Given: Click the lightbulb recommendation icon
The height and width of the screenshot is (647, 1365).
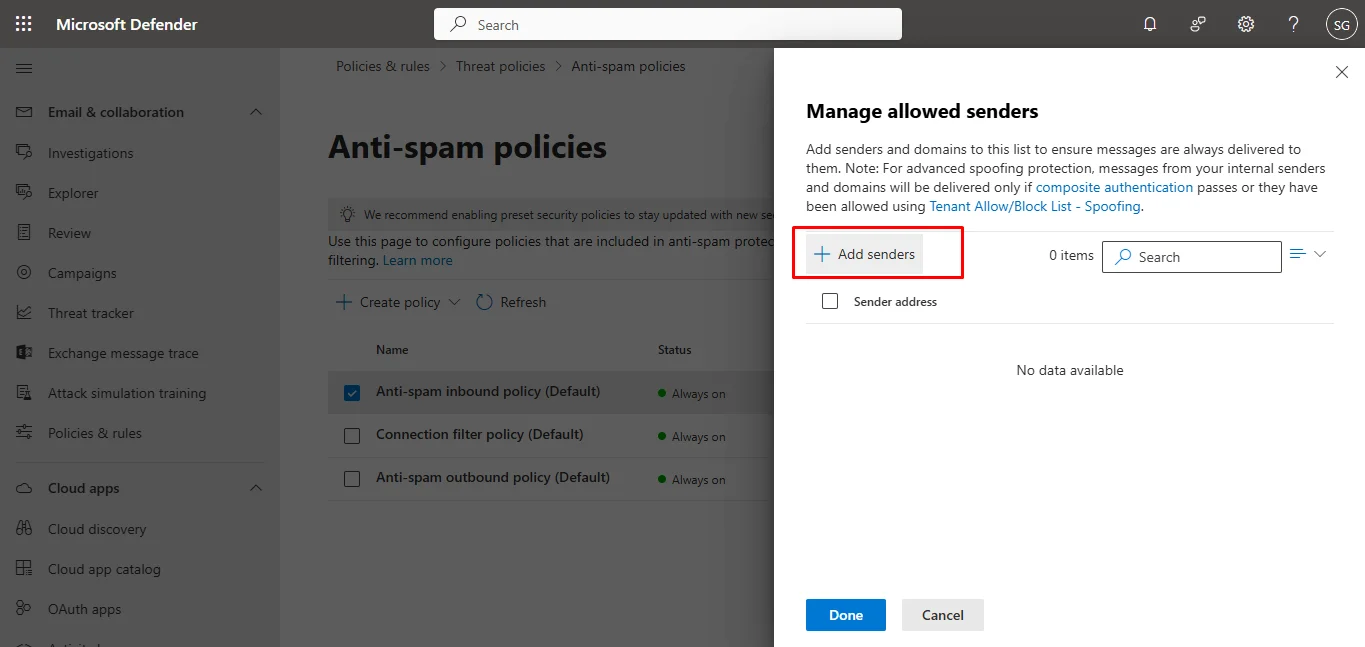Looking at the screenshot, I should 347,214.
